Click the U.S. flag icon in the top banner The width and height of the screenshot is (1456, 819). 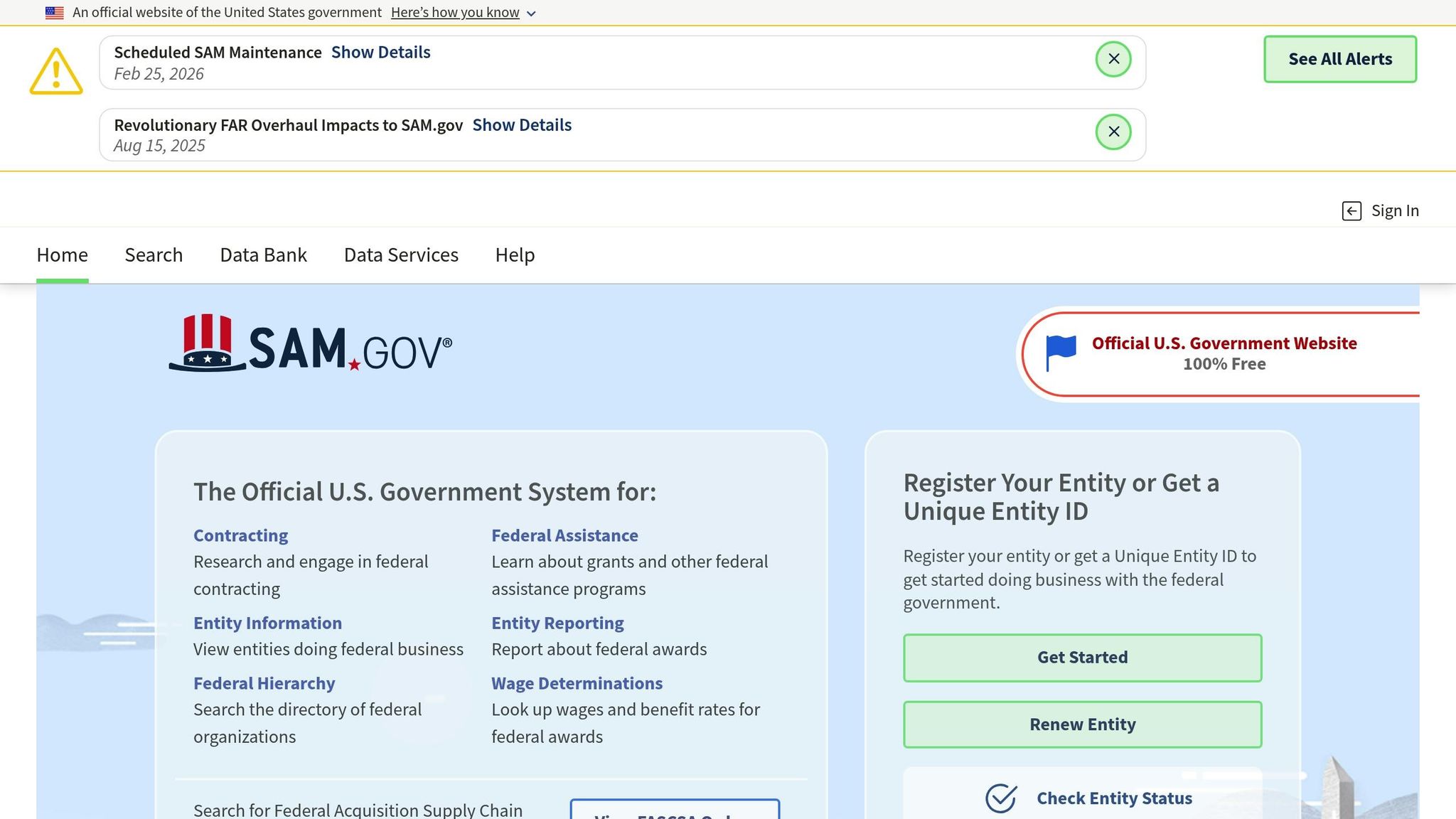pos(53,11)
